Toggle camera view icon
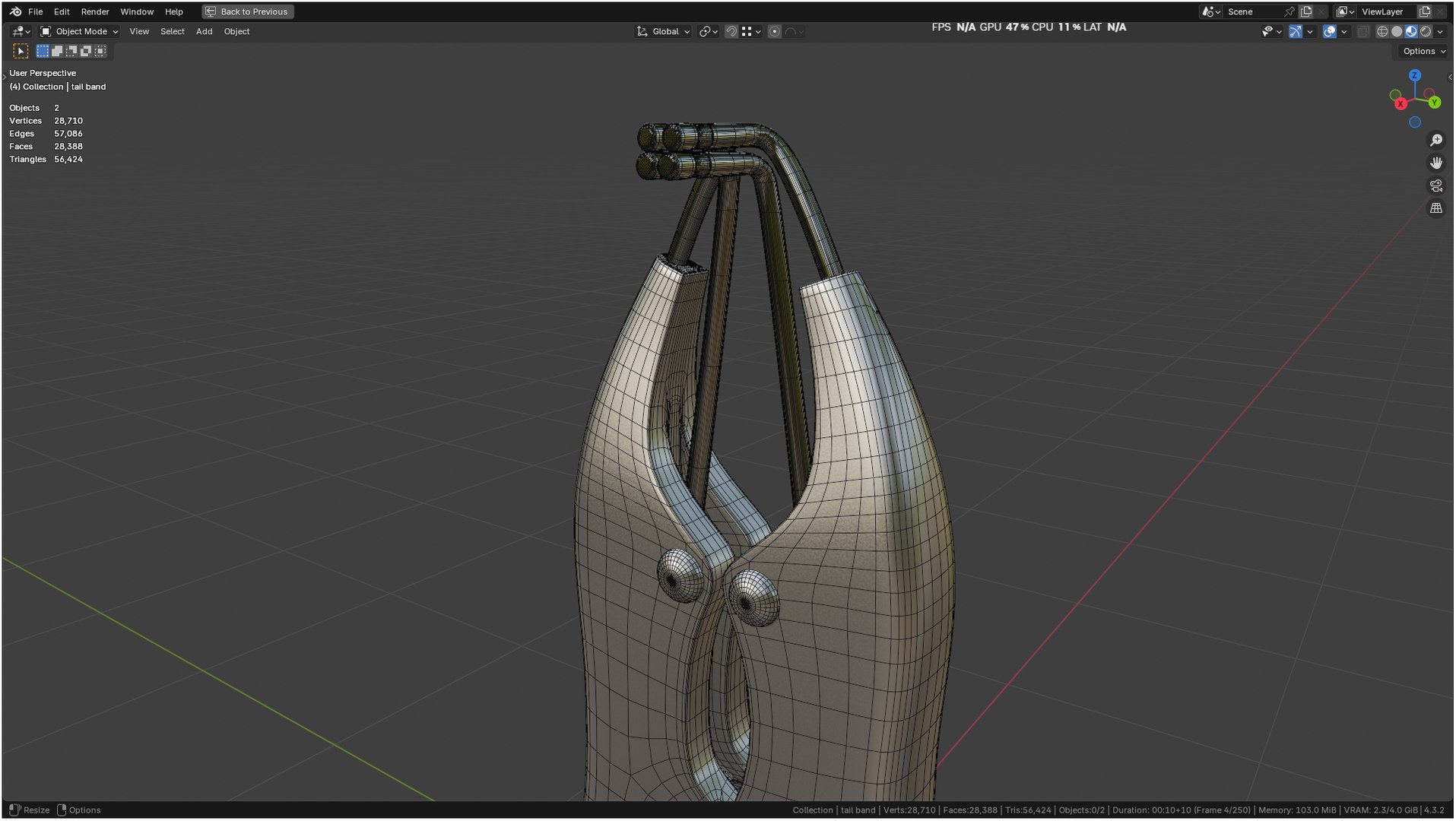1456x821 pixels. (1436, 185)
